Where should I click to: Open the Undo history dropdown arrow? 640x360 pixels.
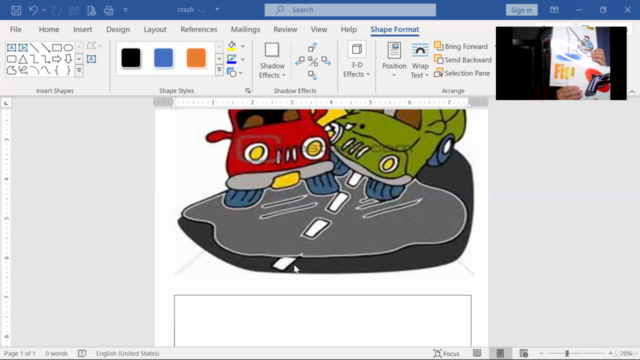(x=44, y=10)
